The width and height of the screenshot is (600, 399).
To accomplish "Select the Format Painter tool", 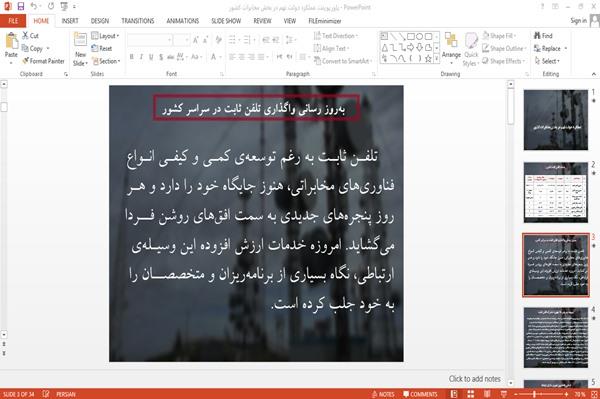I will coord(43,61).
